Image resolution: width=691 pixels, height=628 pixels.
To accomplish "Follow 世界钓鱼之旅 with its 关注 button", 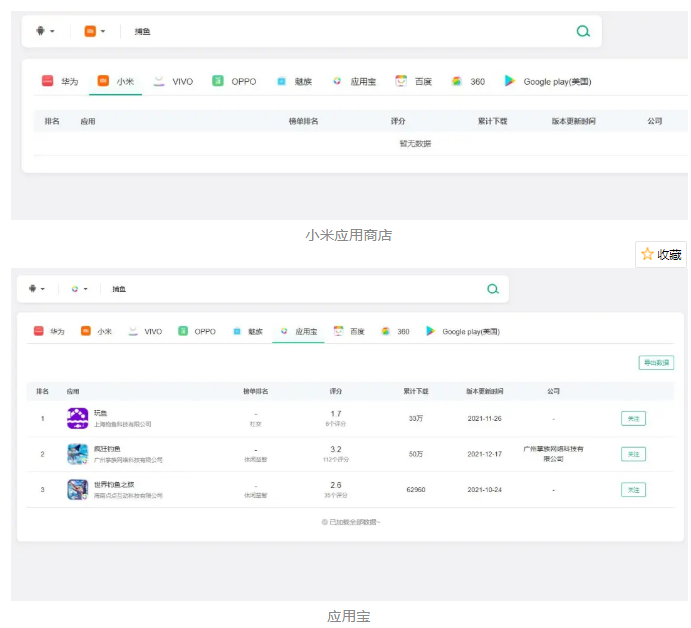I will pyautogui.click(x=633, y=490).
